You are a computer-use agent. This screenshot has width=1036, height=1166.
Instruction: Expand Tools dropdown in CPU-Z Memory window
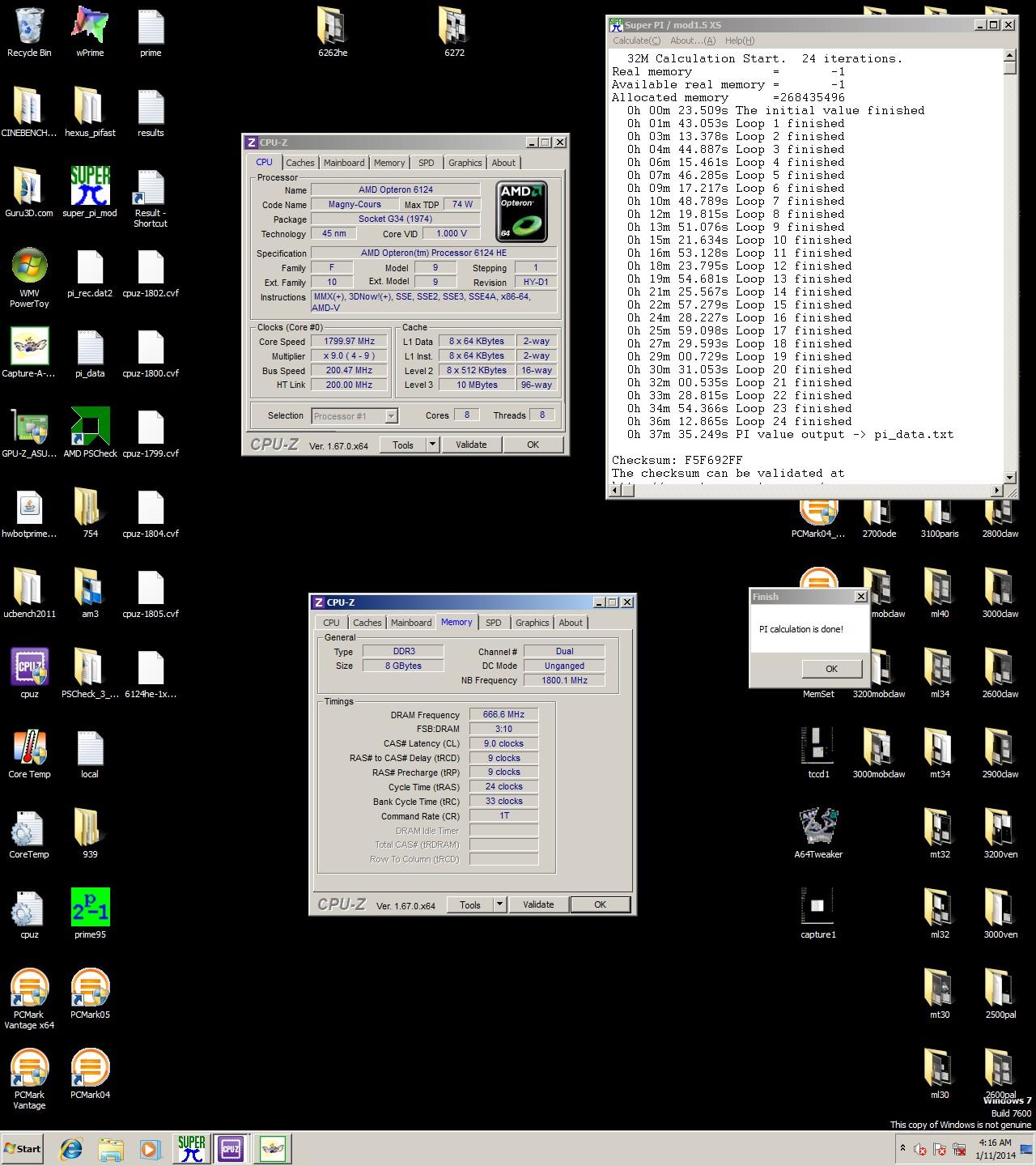click(499, 904)
